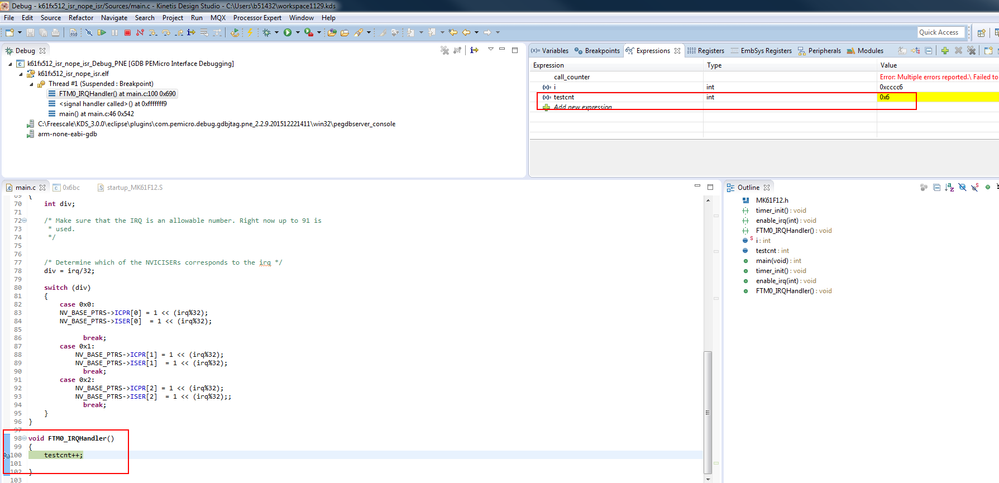Screen dimensions: 999x483
Task: Click the Disconnect debug icon
Action: (x=140, y=32)
